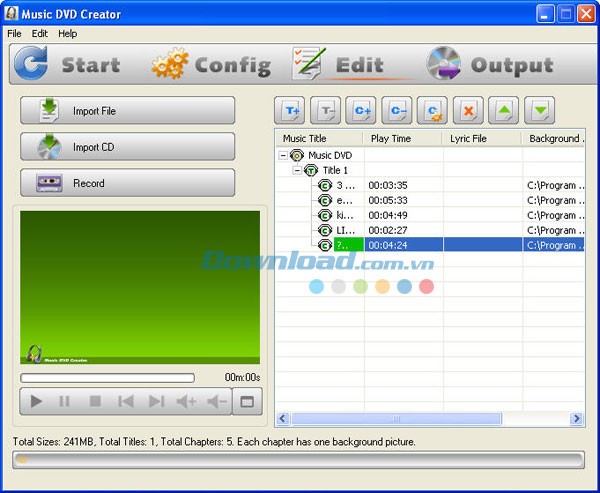600x493 pixels.
Task: Click the horizontal scrollbar left arrow
Action: pos(283,419)
